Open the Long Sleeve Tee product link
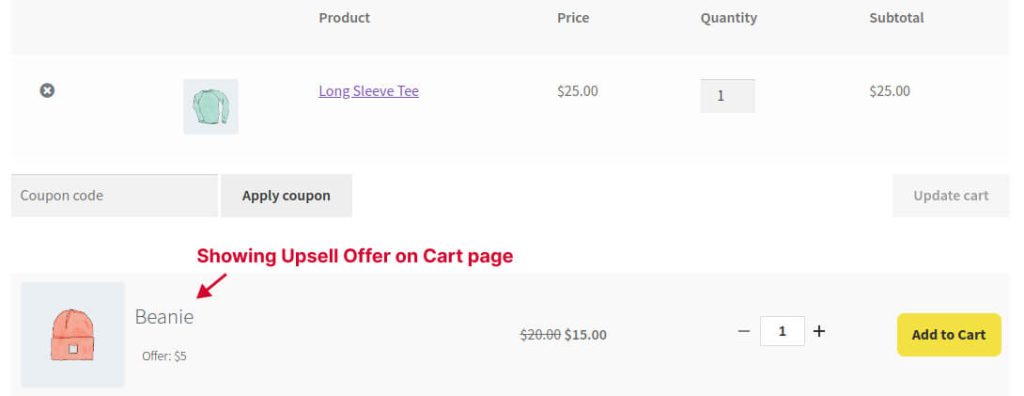The height and width of the screenshot is (396, 1024). click(x=368, y=91)
